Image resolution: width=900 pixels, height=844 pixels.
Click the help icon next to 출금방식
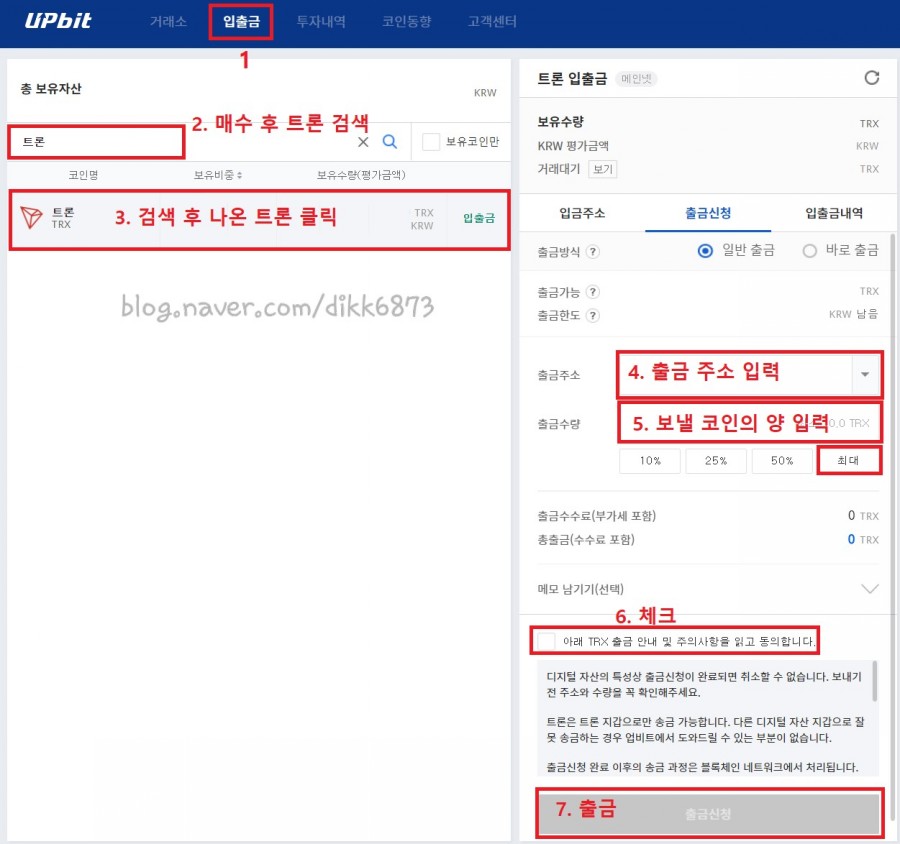pyautogui.click(x=593, y=251)
